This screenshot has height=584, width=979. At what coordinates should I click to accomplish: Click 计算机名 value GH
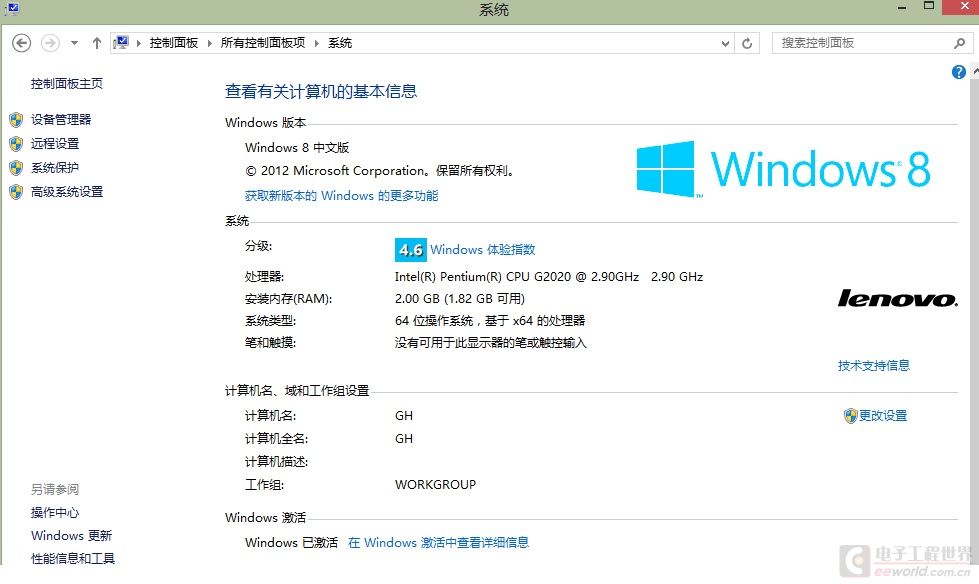tap(403, 416)
